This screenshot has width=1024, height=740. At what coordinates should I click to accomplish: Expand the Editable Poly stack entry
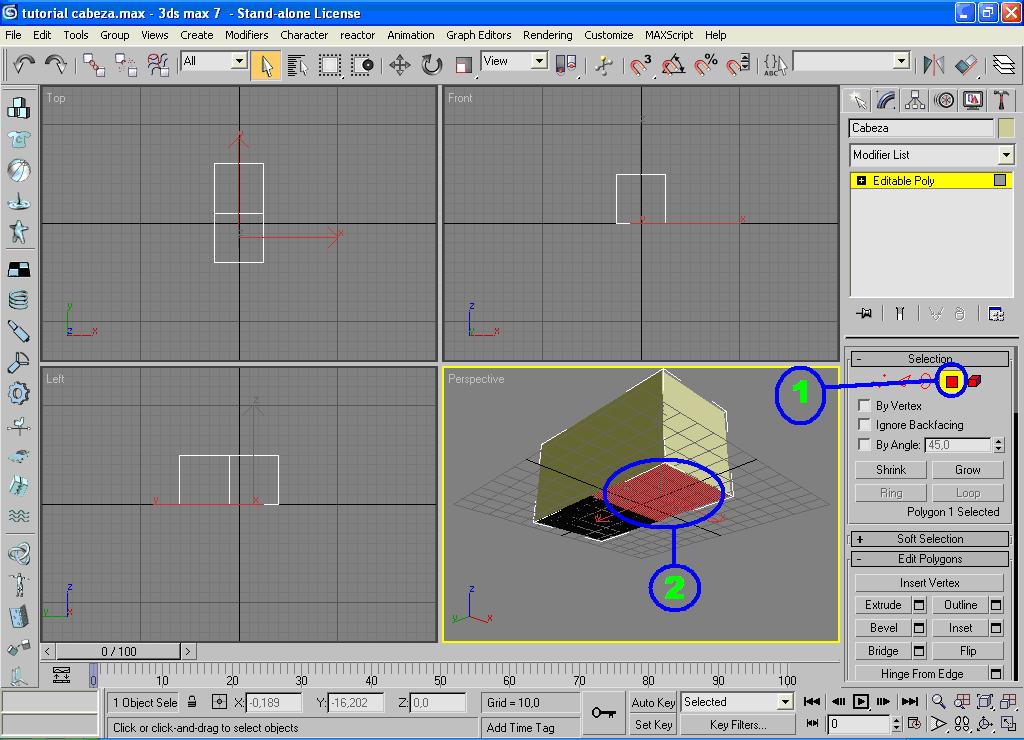(861, 181)
